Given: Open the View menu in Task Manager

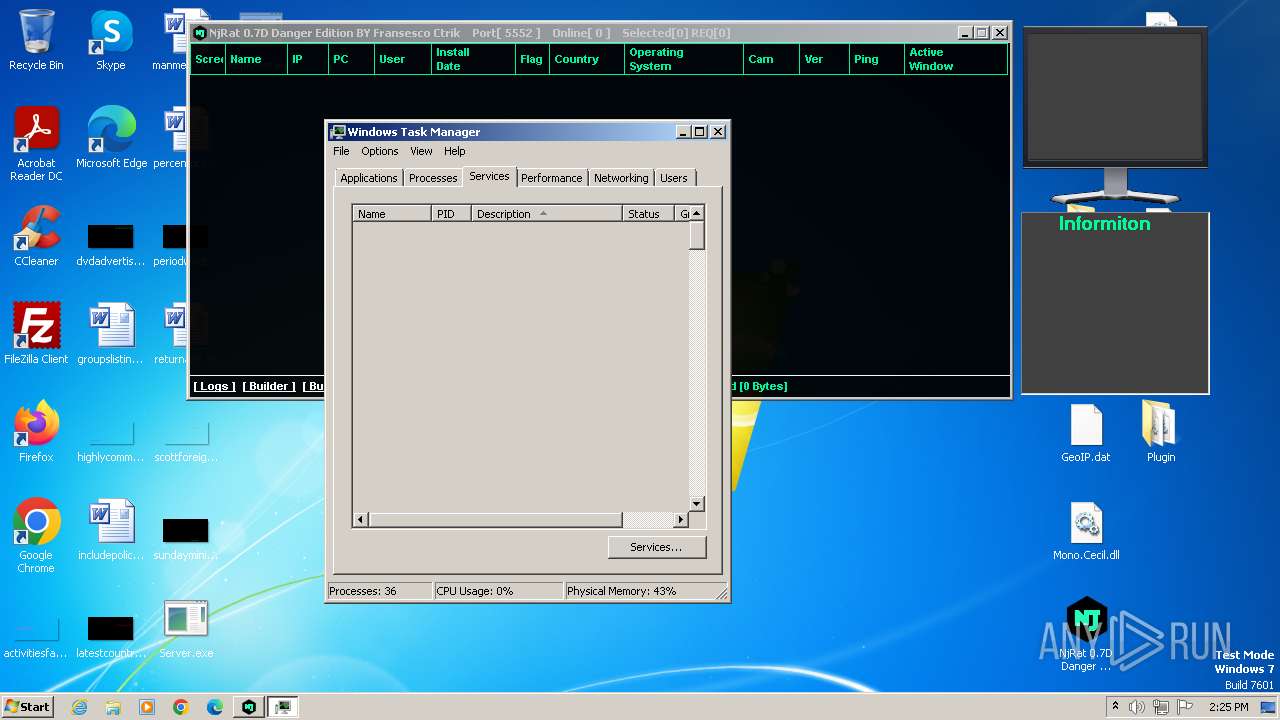Looking at the screenshot, I should click(x=421, y=151).
